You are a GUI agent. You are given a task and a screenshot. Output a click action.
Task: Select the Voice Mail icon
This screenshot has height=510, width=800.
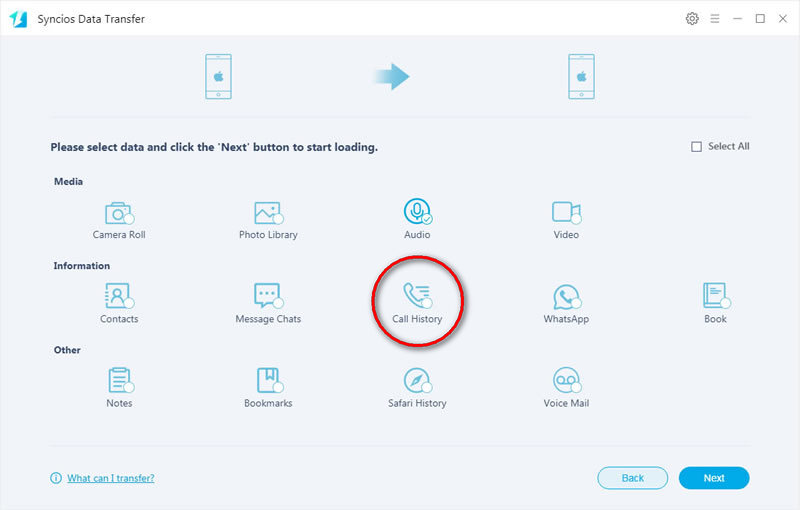click(566, 380)
